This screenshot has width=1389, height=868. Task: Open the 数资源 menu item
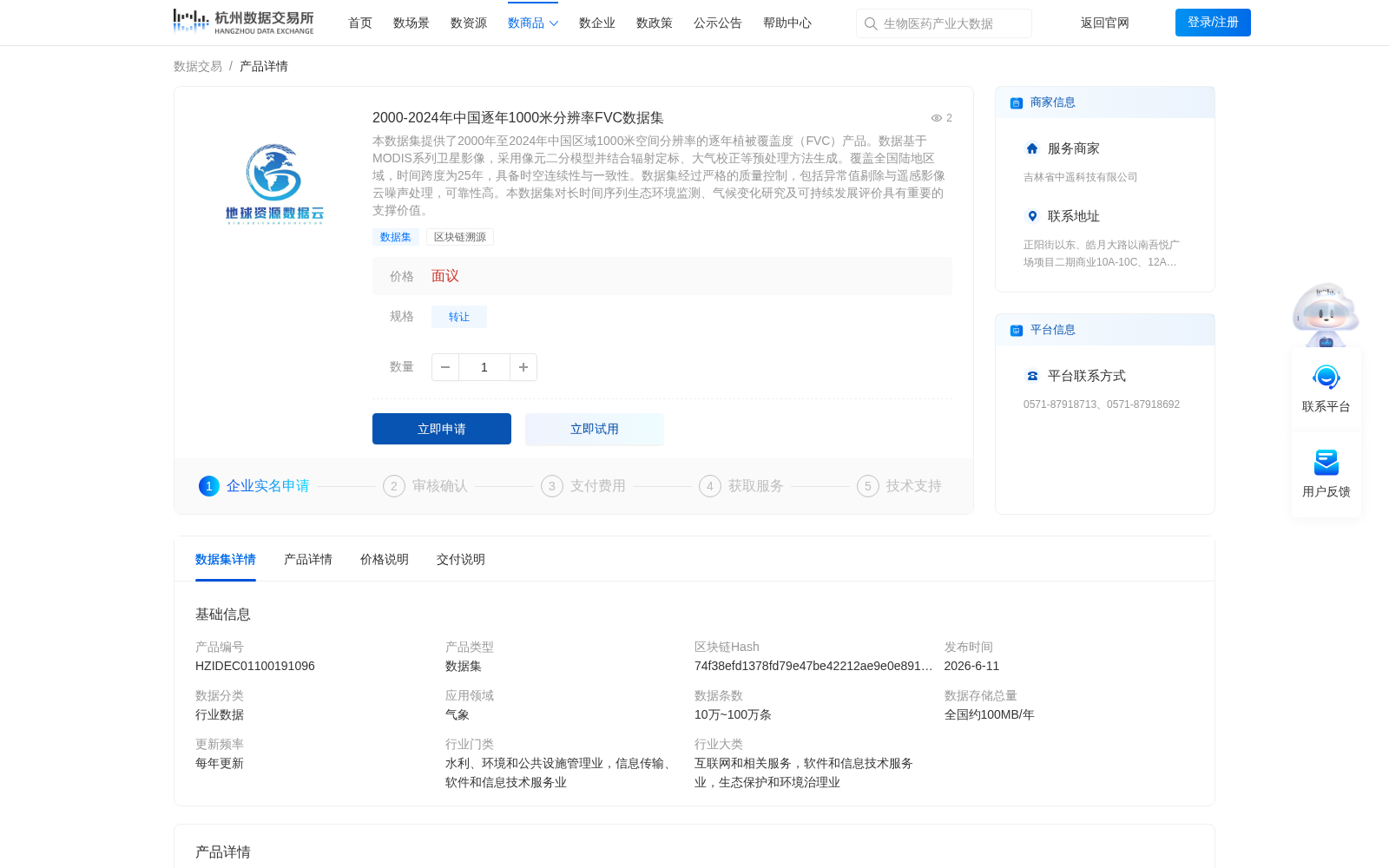(469, 23)
